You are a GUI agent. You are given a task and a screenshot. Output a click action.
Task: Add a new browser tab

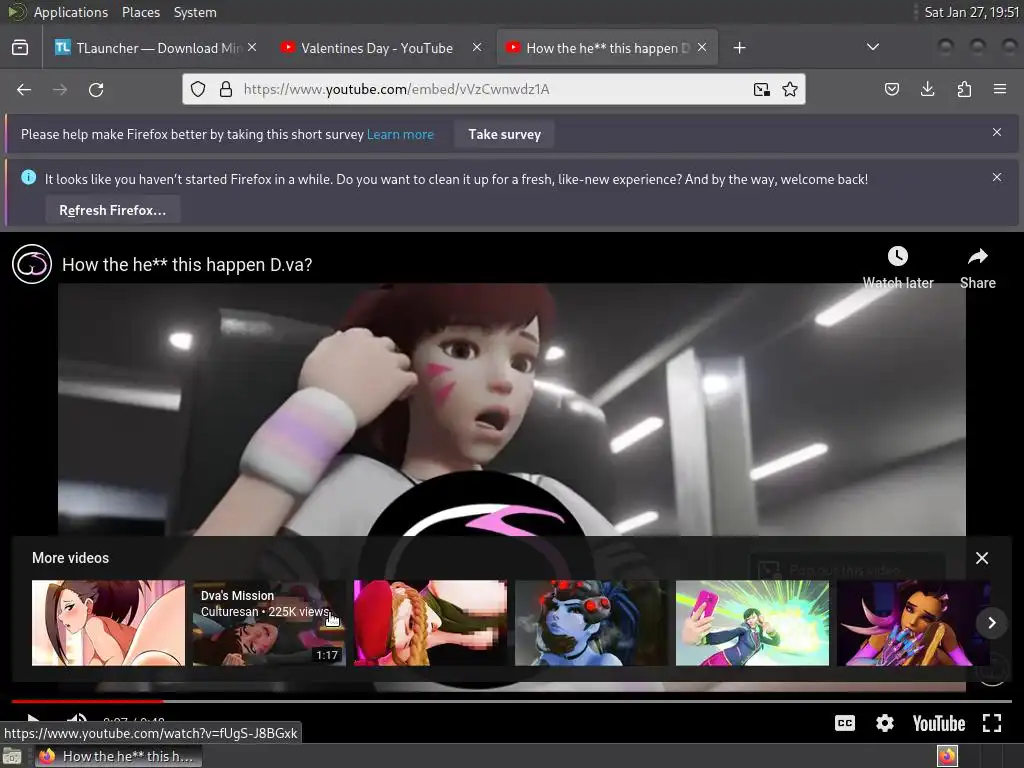tap(739, 48)
